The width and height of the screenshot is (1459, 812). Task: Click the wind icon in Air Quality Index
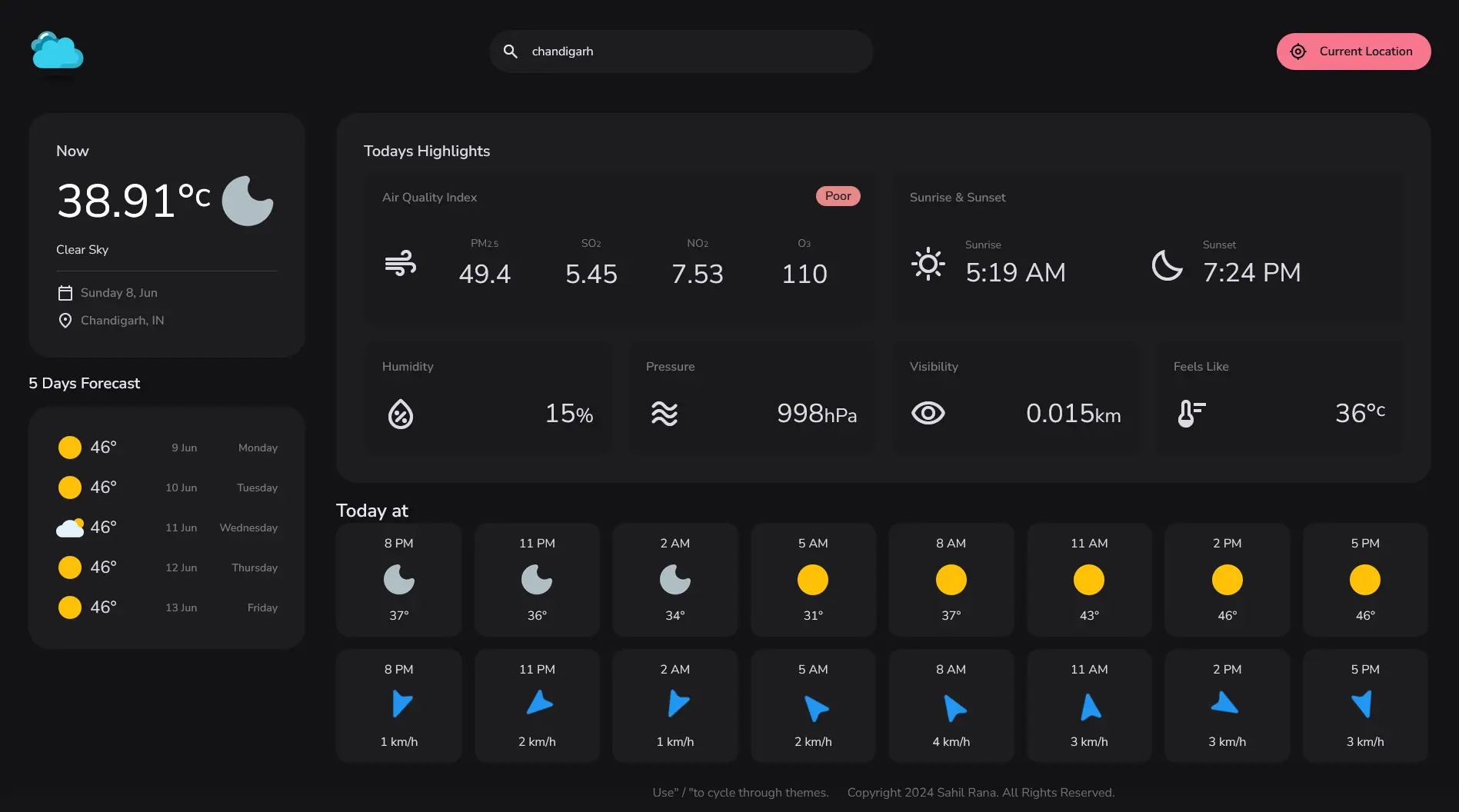point(400,264)
